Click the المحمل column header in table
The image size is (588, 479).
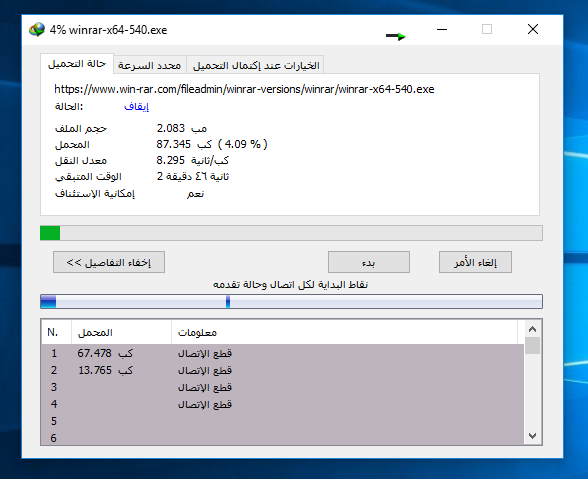pyautogui.click(x=121, y=332)
